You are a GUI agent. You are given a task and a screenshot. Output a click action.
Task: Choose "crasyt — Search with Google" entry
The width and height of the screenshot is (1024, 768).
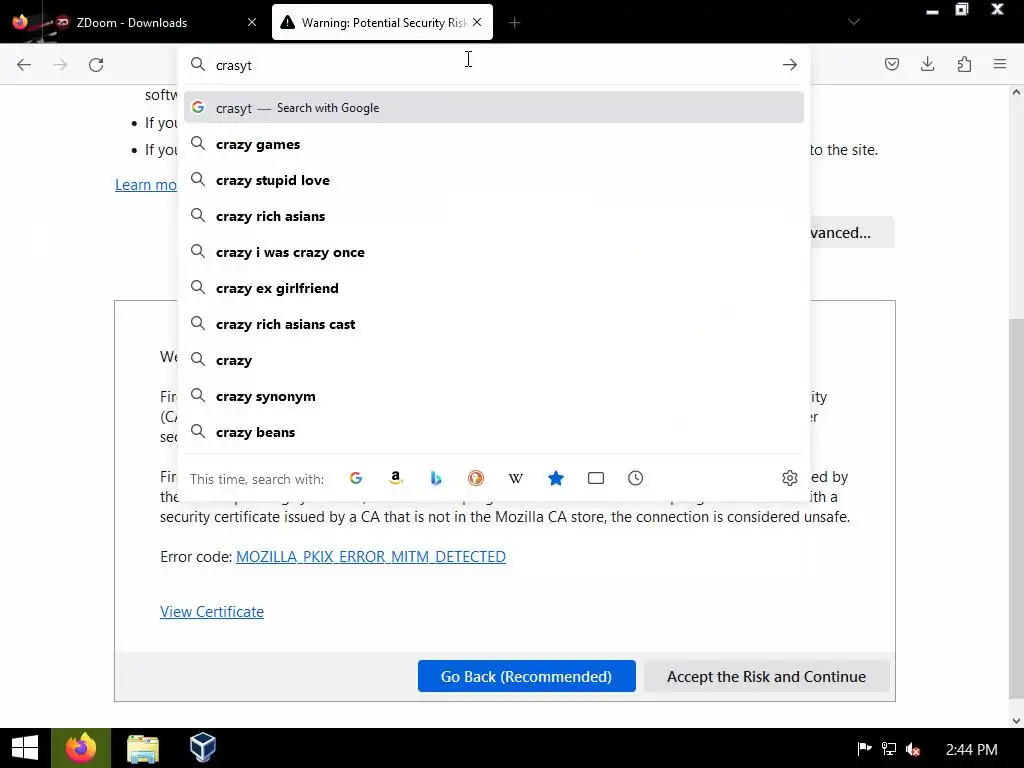click(x=494, y=107)
